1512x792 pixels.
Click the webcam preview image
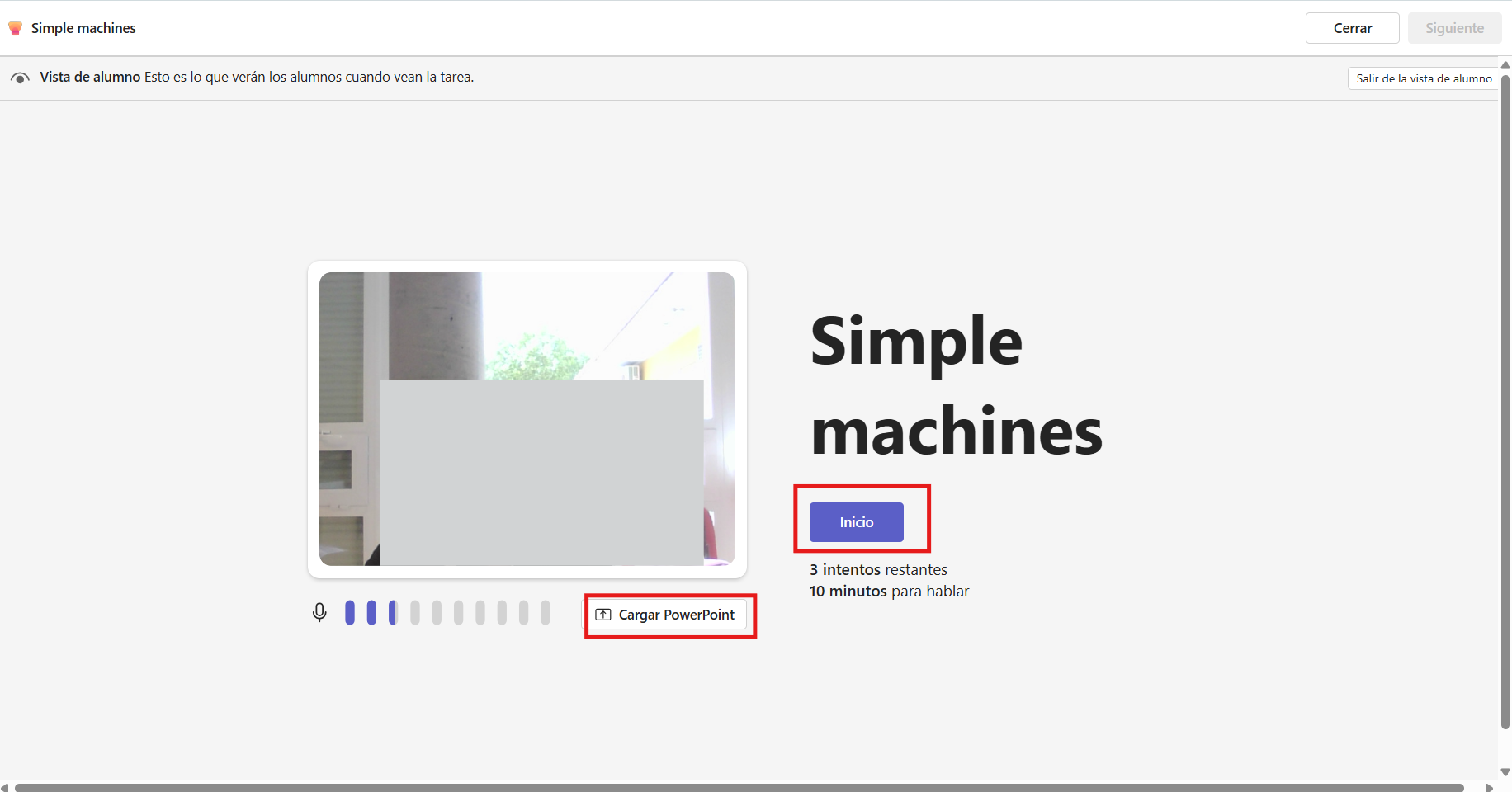(527, 419)
